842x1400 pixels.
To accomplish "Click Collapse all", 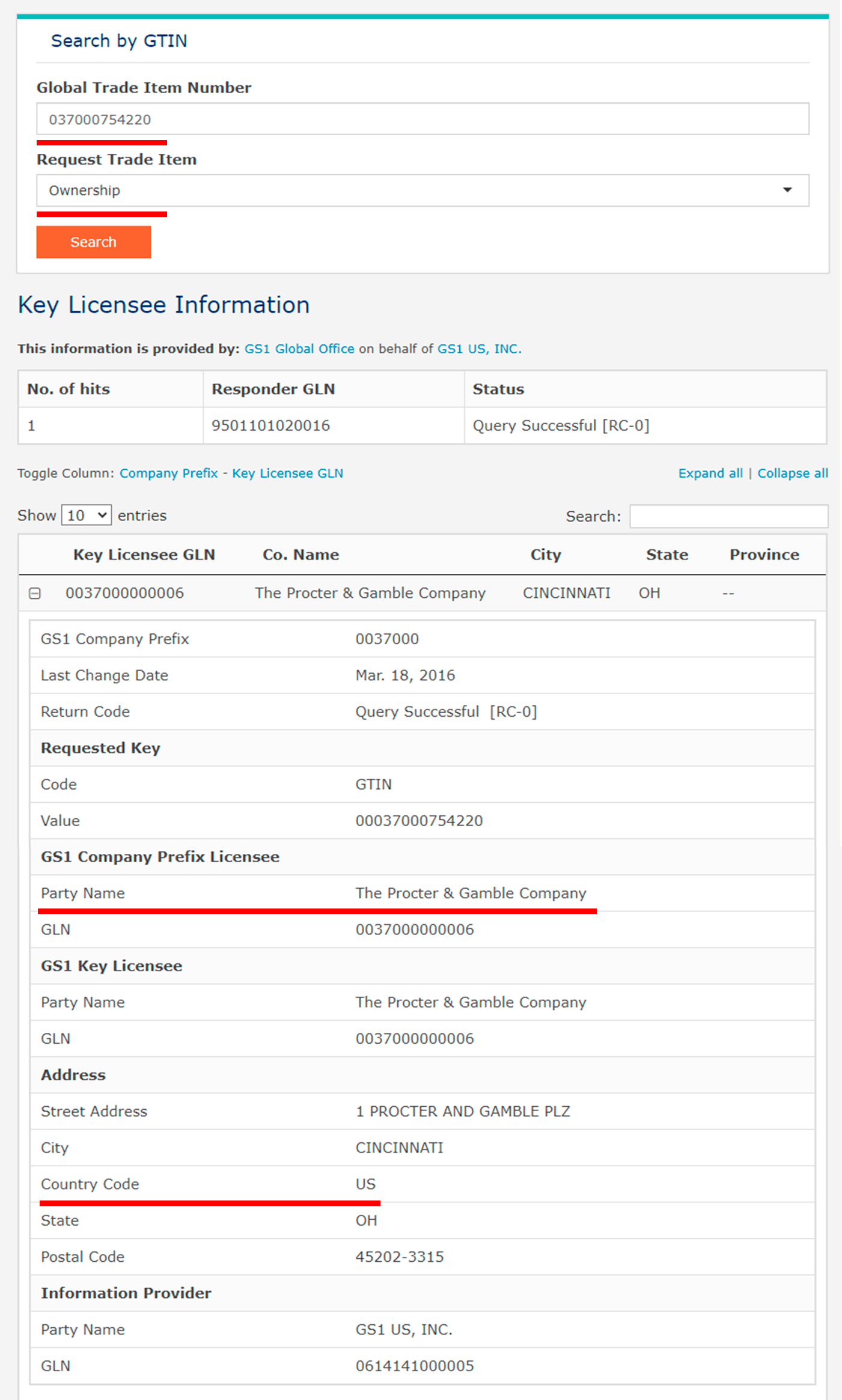I will point(793,473).
